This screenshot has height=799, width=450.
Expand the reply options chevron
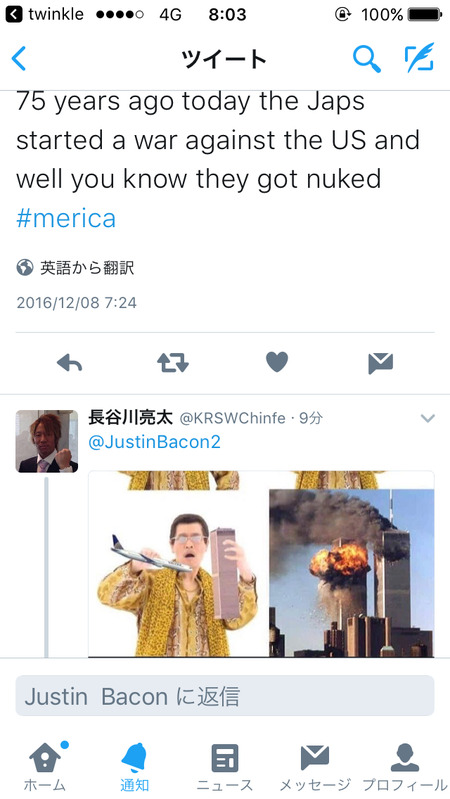point(428,418)
